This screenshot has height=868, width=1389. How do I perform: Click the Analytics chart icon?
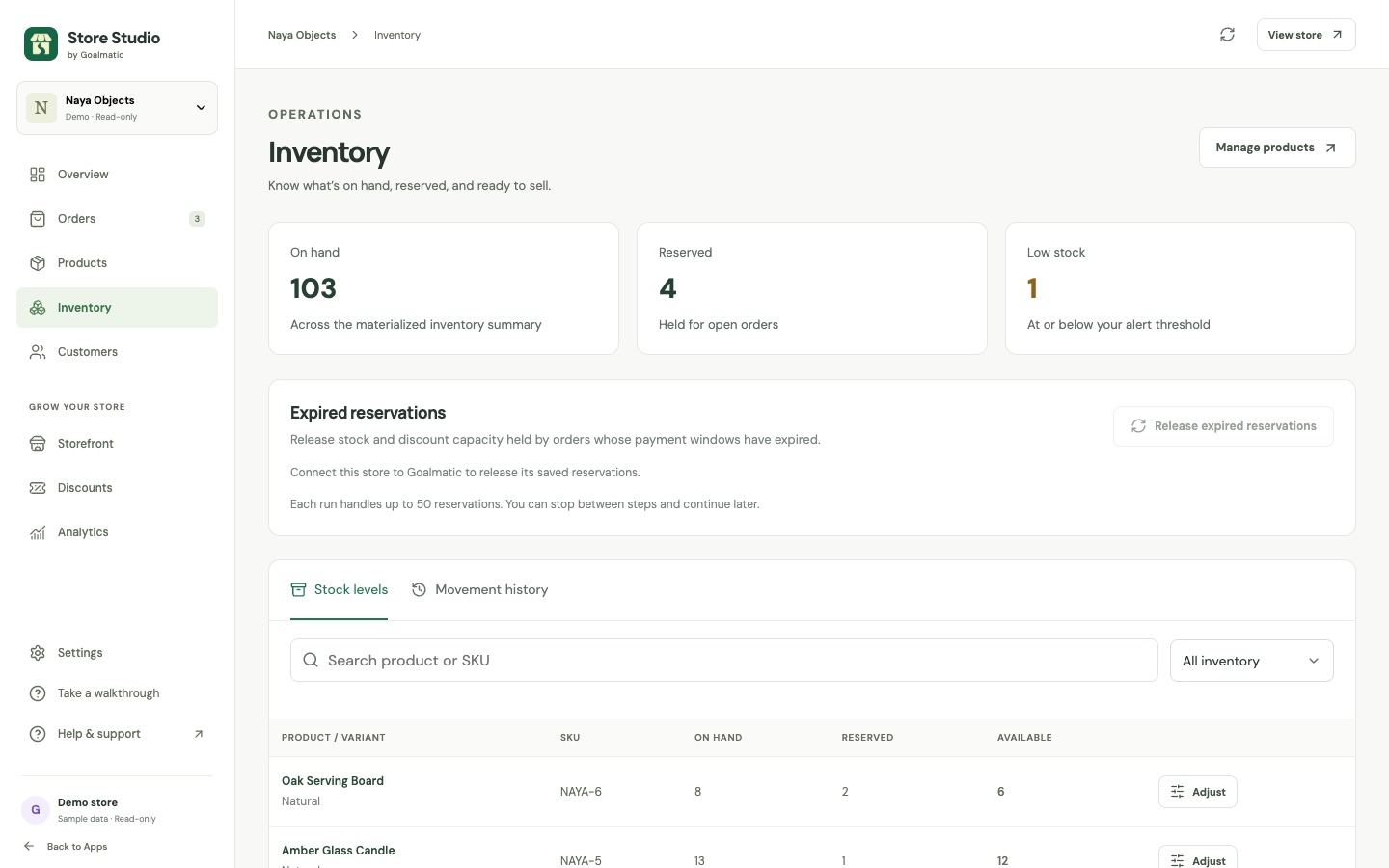tap(38, 532)
